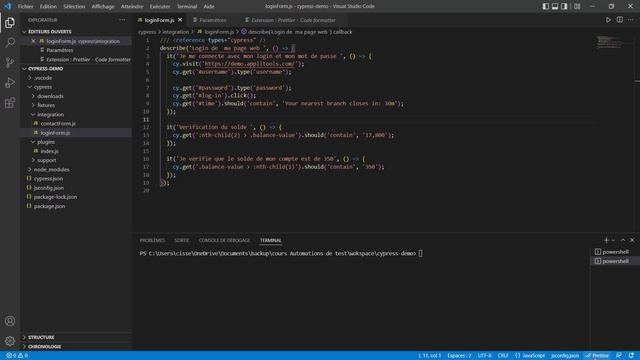Image resolution: width=640 pixels, height=360 pixels.
Task: Change the CRLF end of line sequence
Action: tap(503, 356)
